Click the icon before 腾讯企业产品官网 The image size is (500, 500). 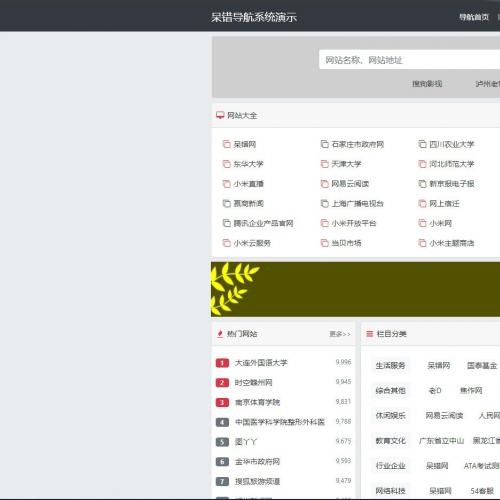226,223
